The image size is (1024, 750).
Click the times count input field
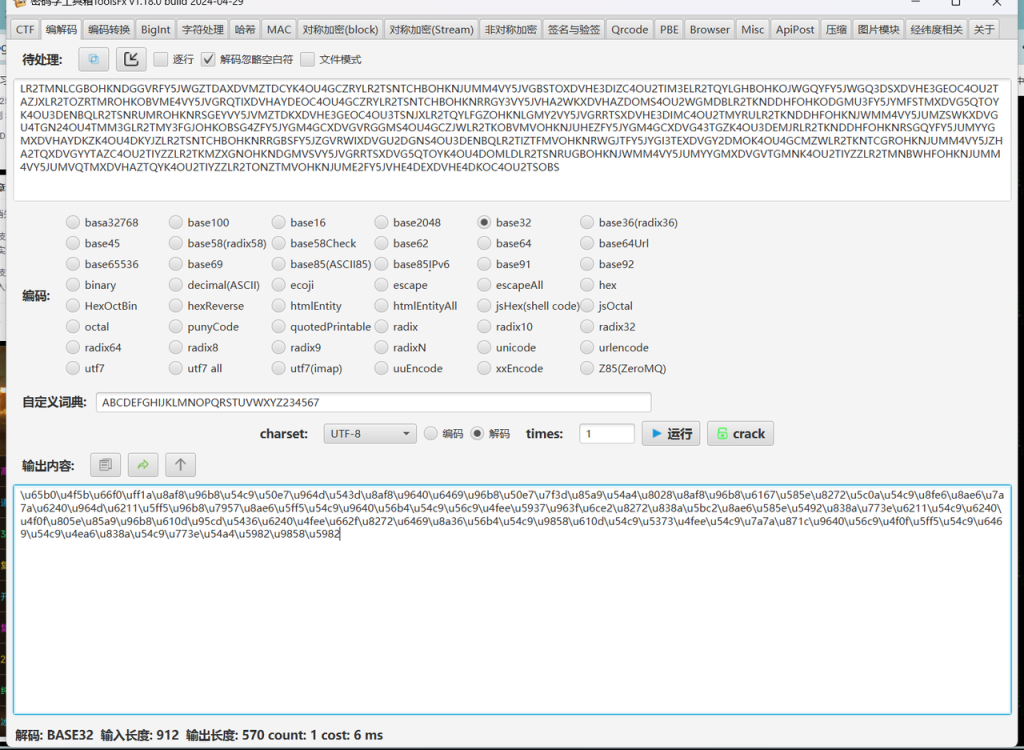coord(606,434)
